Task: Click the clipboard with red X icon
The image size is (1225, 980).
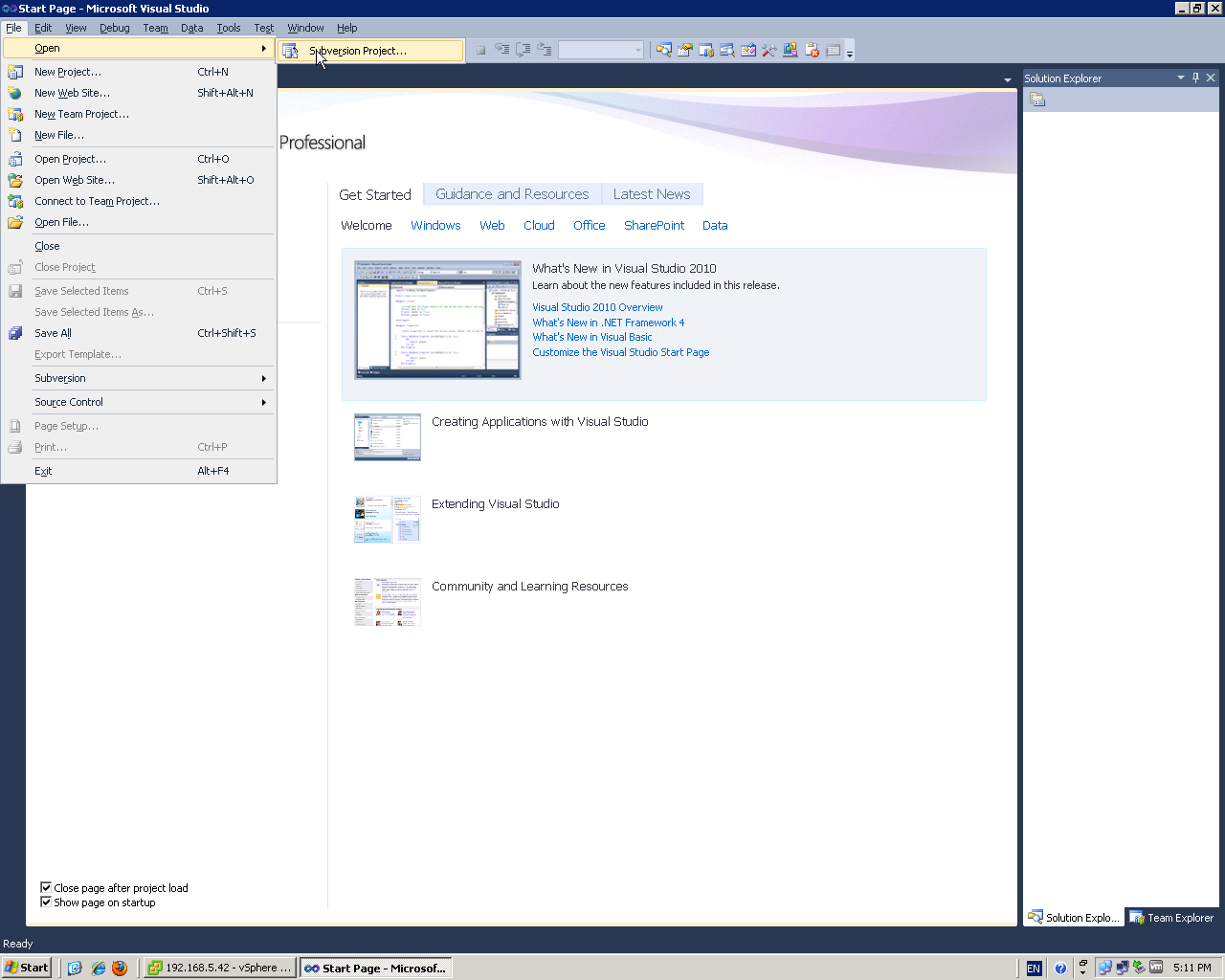Action: coord(812,50)
